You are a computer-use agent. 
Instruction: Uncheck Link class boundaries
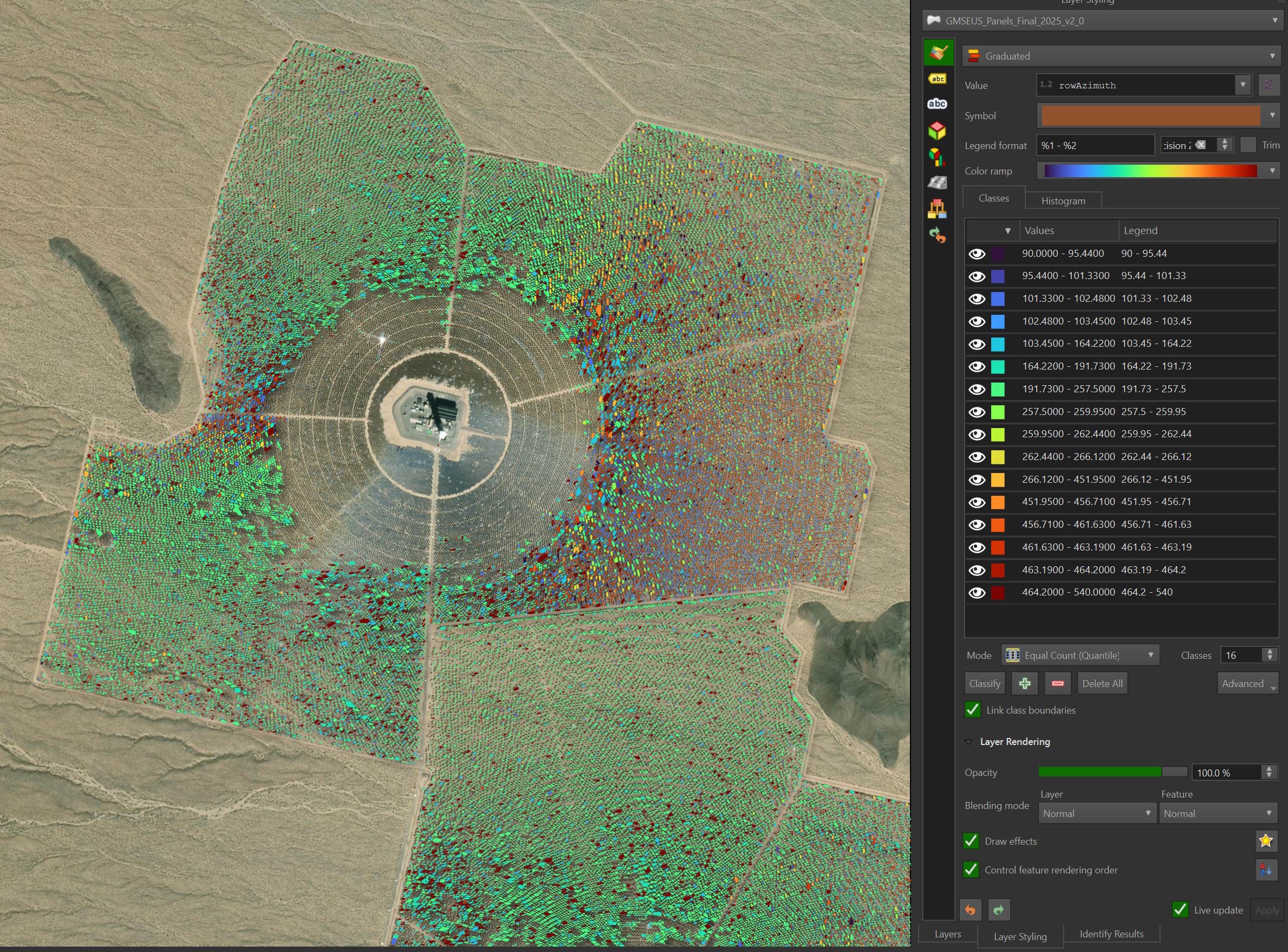point(973,710)
